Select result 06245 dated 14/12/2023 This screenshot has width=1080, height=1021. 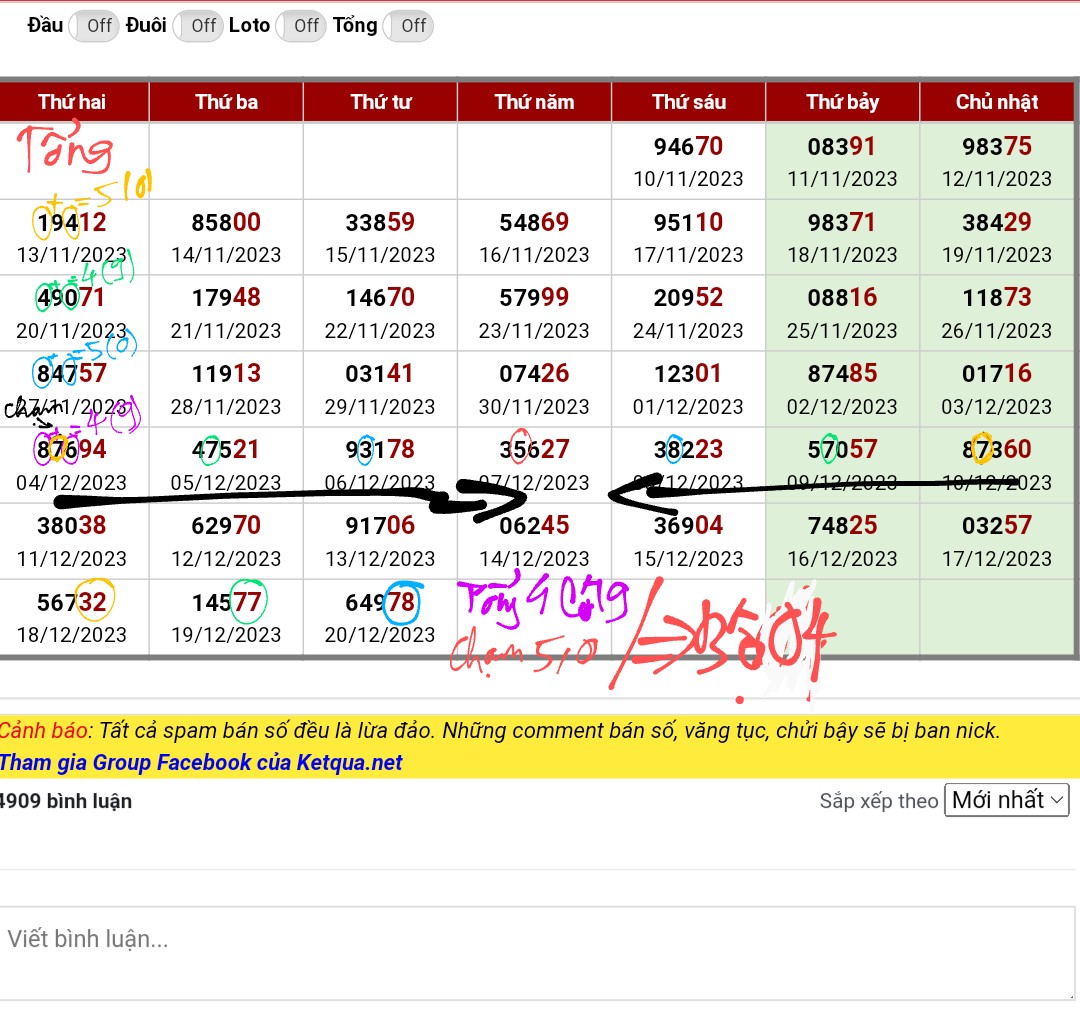(534, 526)
